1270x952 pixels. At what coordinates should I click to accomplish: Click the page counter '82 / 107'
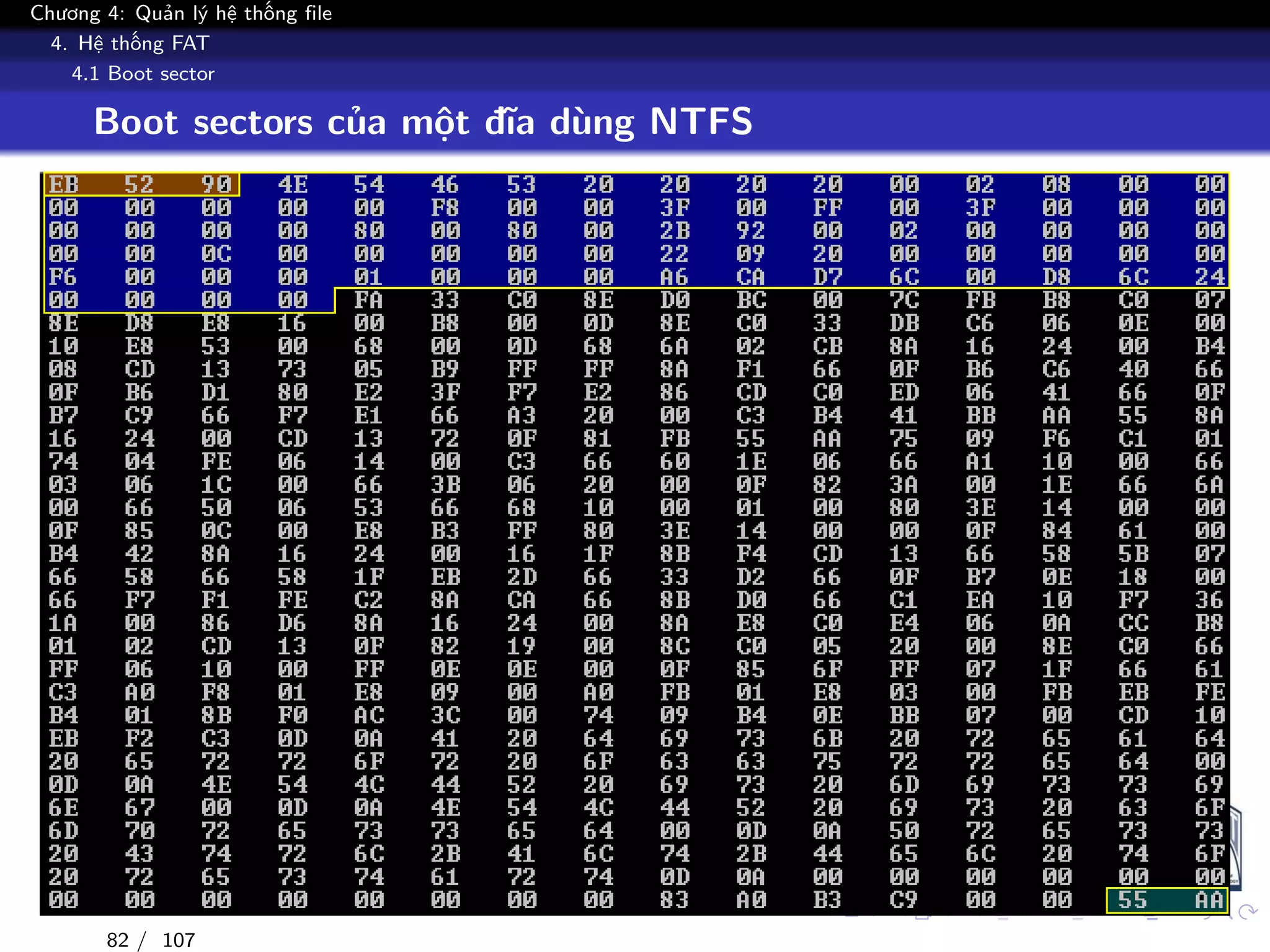point(151,940)
